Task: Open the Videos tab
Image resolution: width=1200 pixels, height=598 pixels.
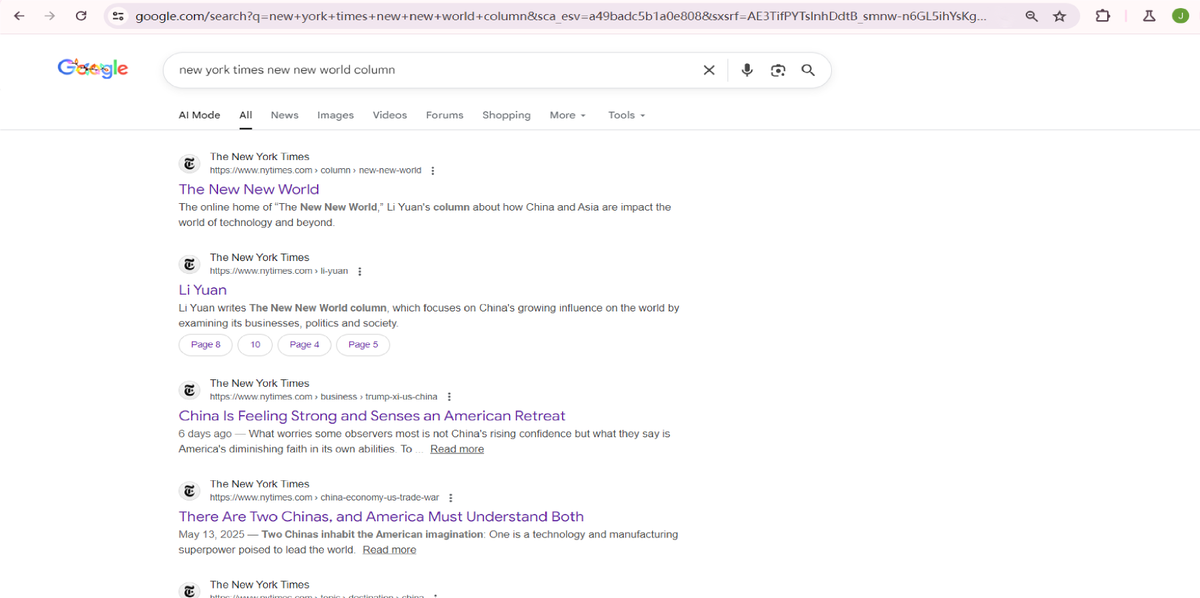Action: point(389,115)
